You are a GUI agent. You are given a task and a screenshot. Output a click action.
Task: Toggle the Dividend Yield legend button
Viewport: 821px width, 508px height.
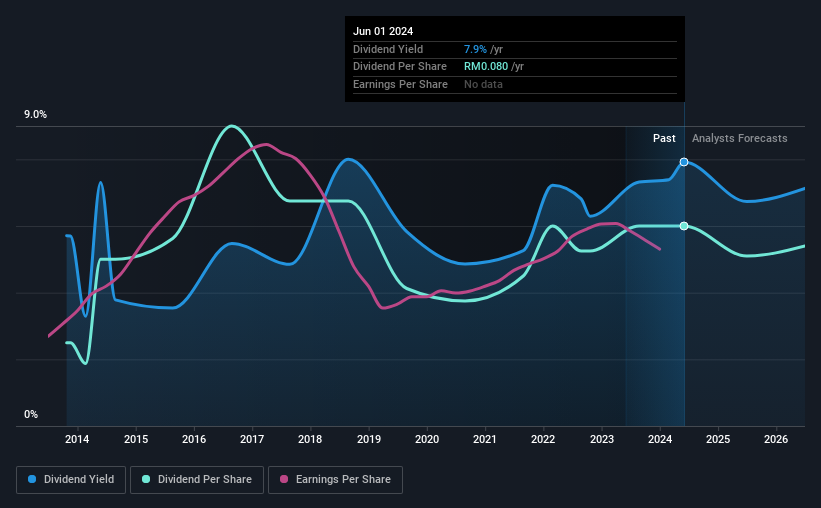click(71, 480)
